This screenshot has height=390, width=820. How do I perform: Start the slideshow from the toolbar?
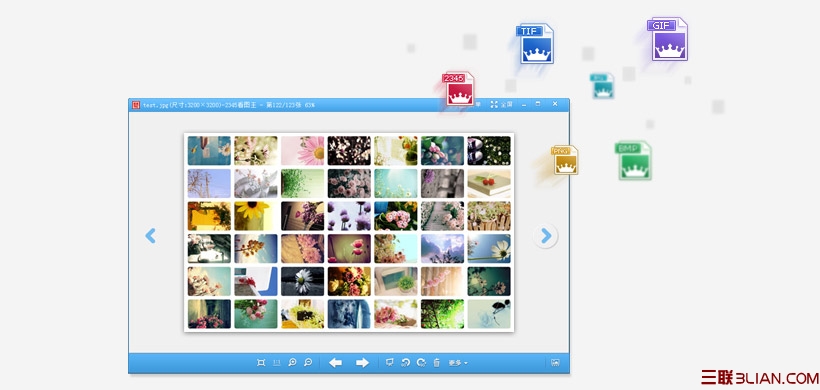point(390,363)
